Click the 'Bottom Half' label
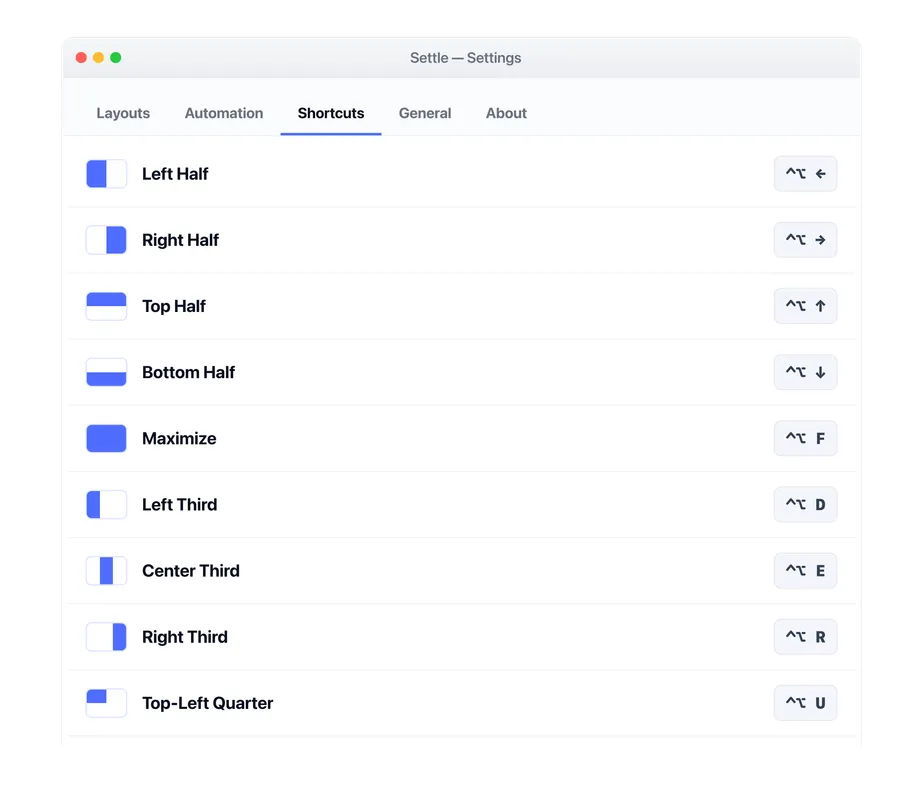 coord(188,372)
